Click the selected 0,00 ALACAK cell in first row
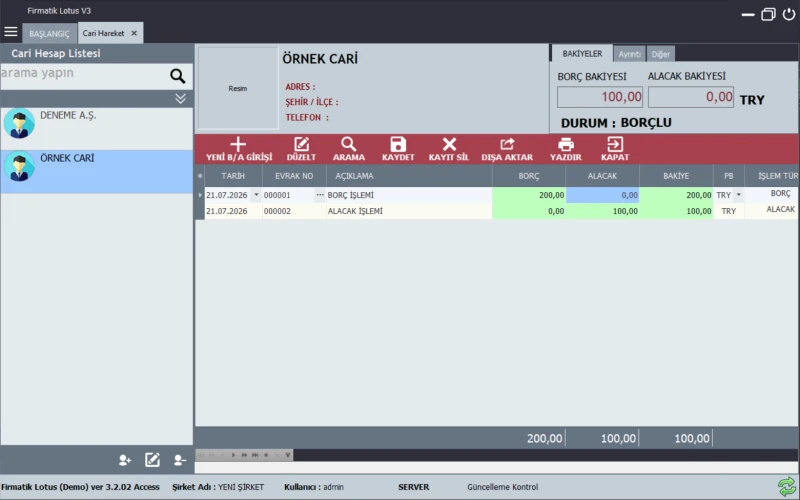The image size is (800, 500). [x=602, y=195]
